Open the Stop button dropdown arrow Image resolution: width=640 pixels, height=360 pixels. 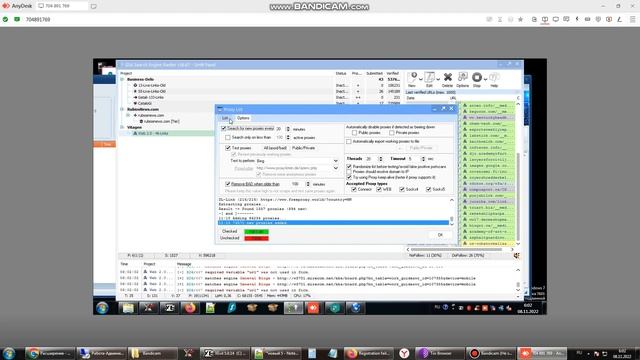coord(485,79)
